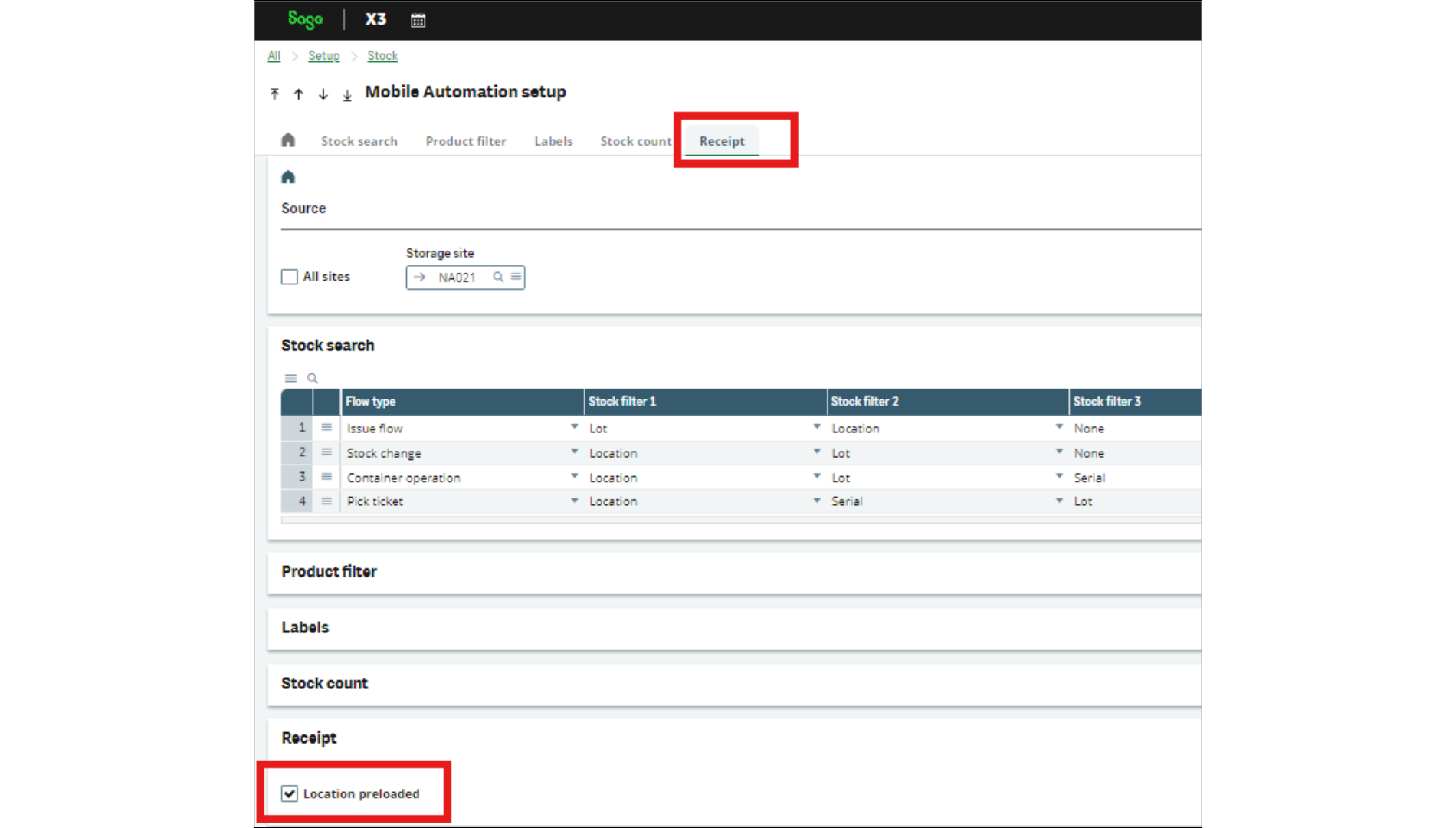Open Stock filter 2 dropdown in row 4
Screen dimensions: 1456x828
point(1059,501)
